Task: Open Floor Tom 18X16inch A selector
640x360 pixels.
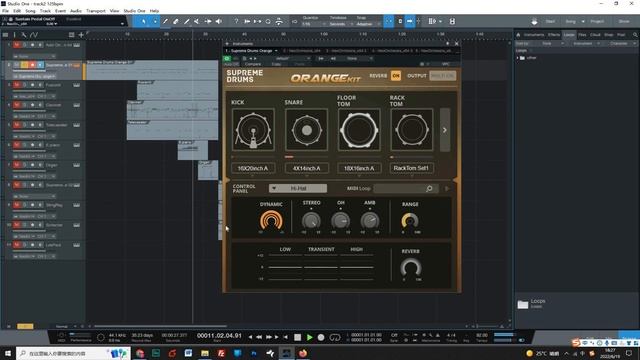Action: coord(359,168)
